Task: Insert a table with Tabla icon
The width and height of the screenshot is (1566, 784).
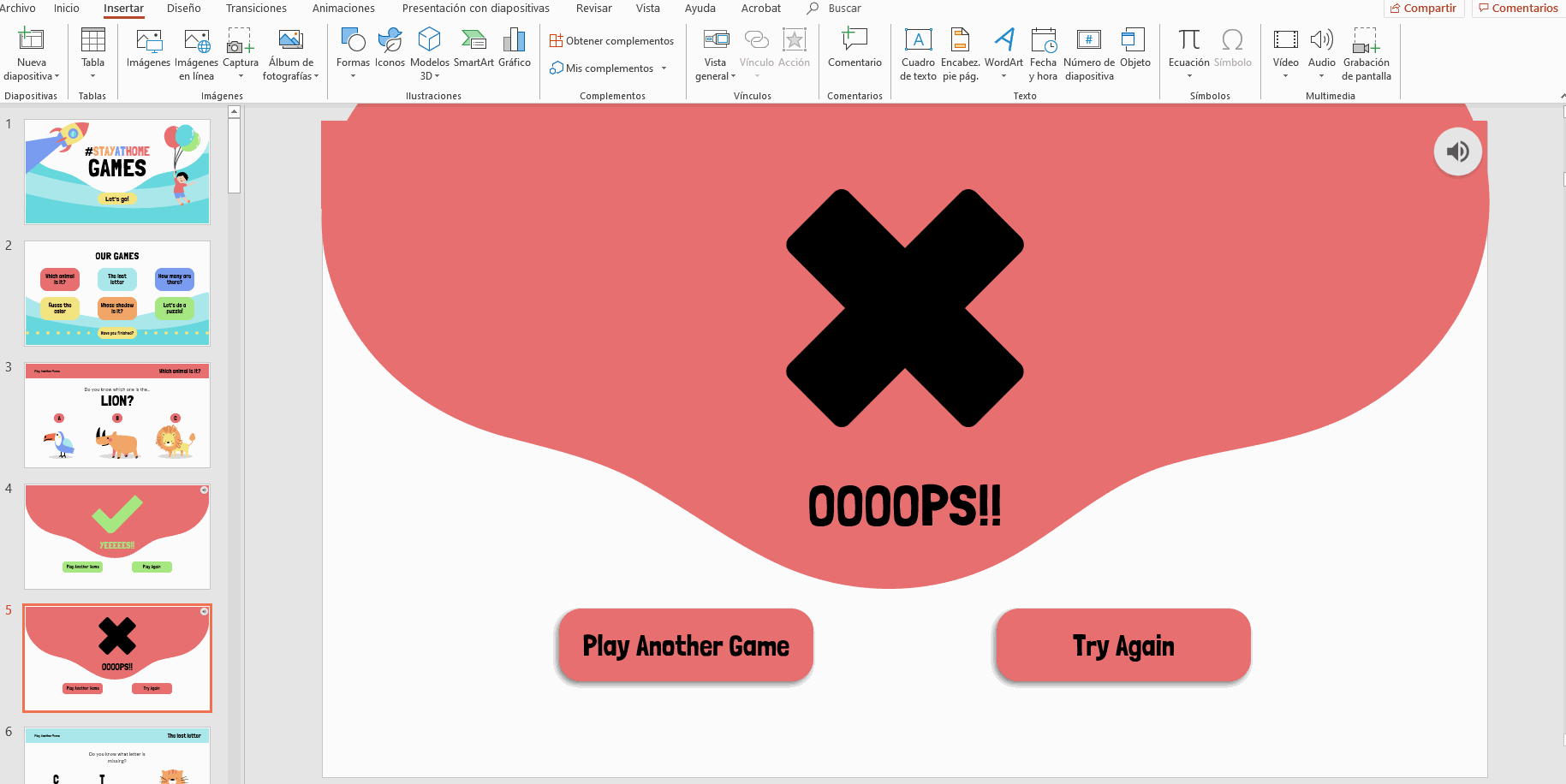Action: click(92, 39)
